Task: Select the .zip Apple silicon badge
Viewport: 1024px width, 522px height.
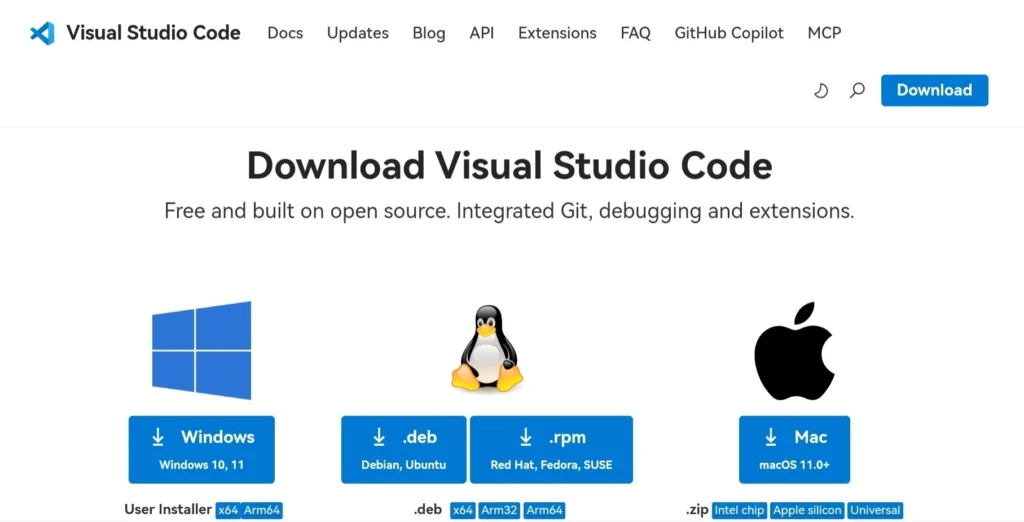Action: tap(808, 510)
